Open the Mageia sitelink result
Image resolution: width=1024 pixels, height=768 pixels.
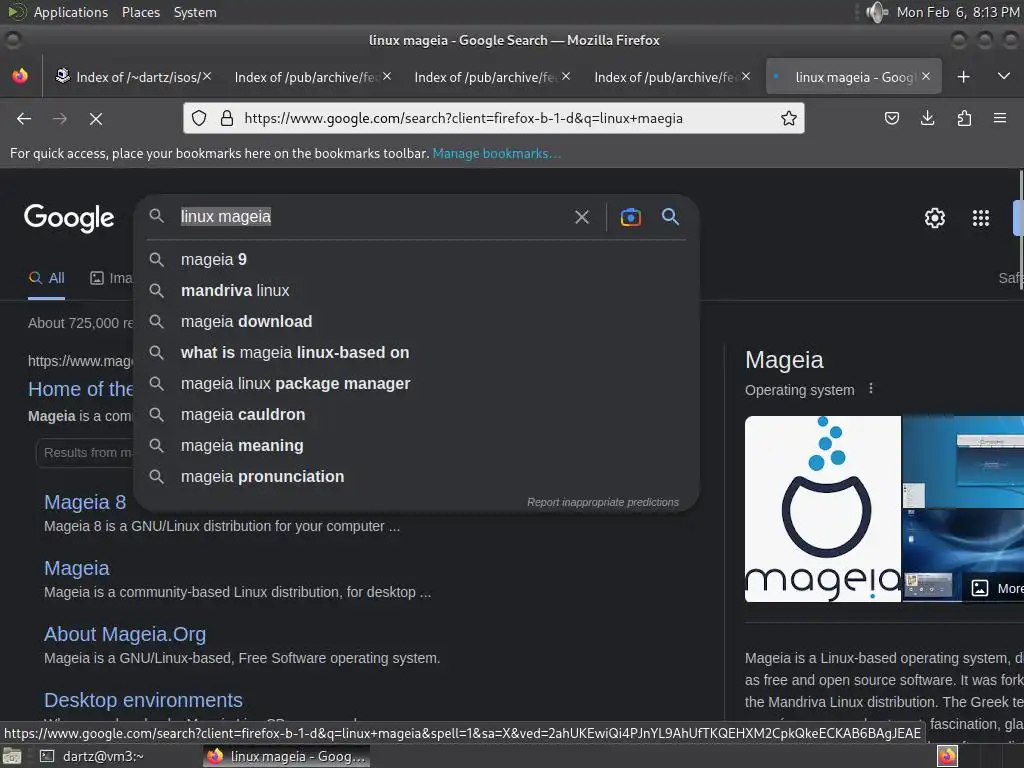(x=76, y=568)
